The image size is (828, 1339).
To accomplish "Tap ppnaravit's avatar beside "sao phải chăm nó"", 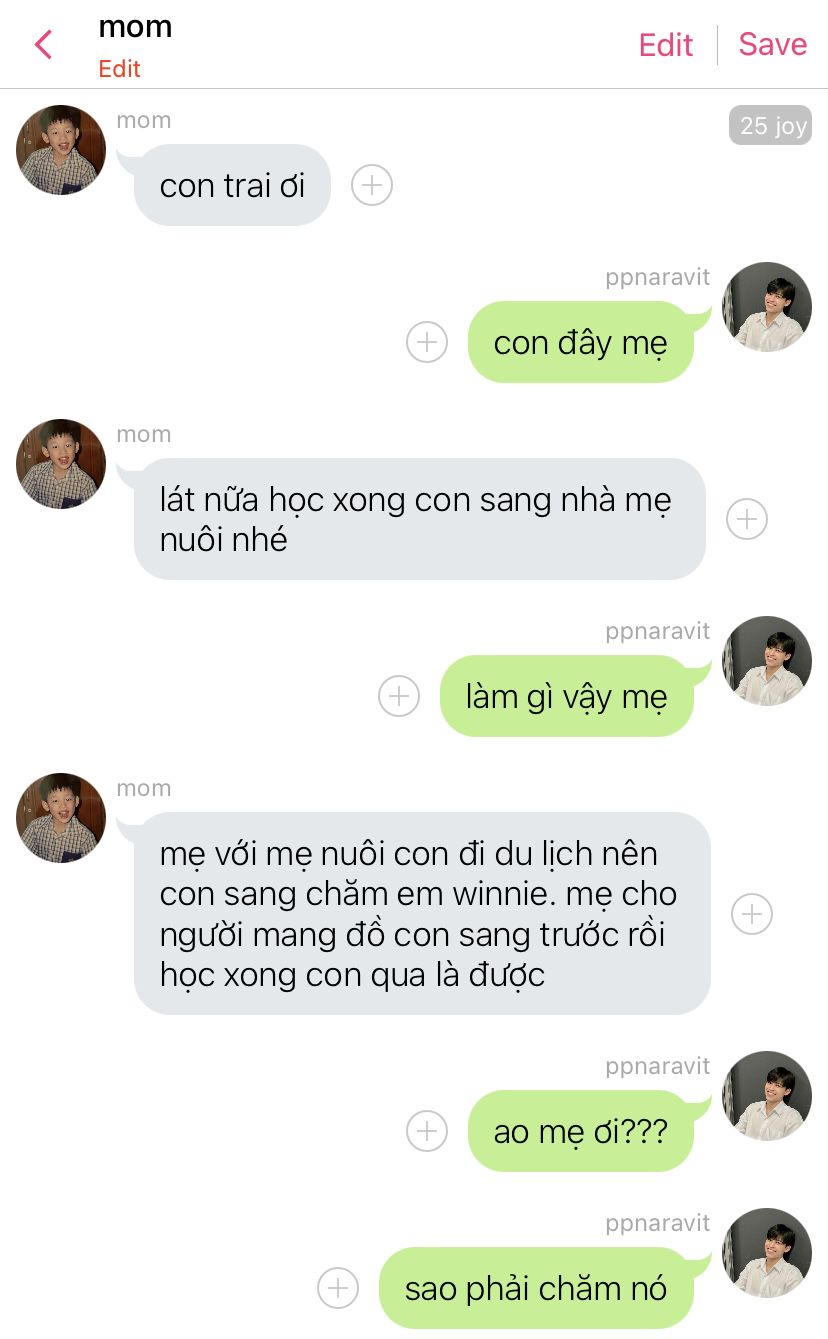I will pos(767,1253).
